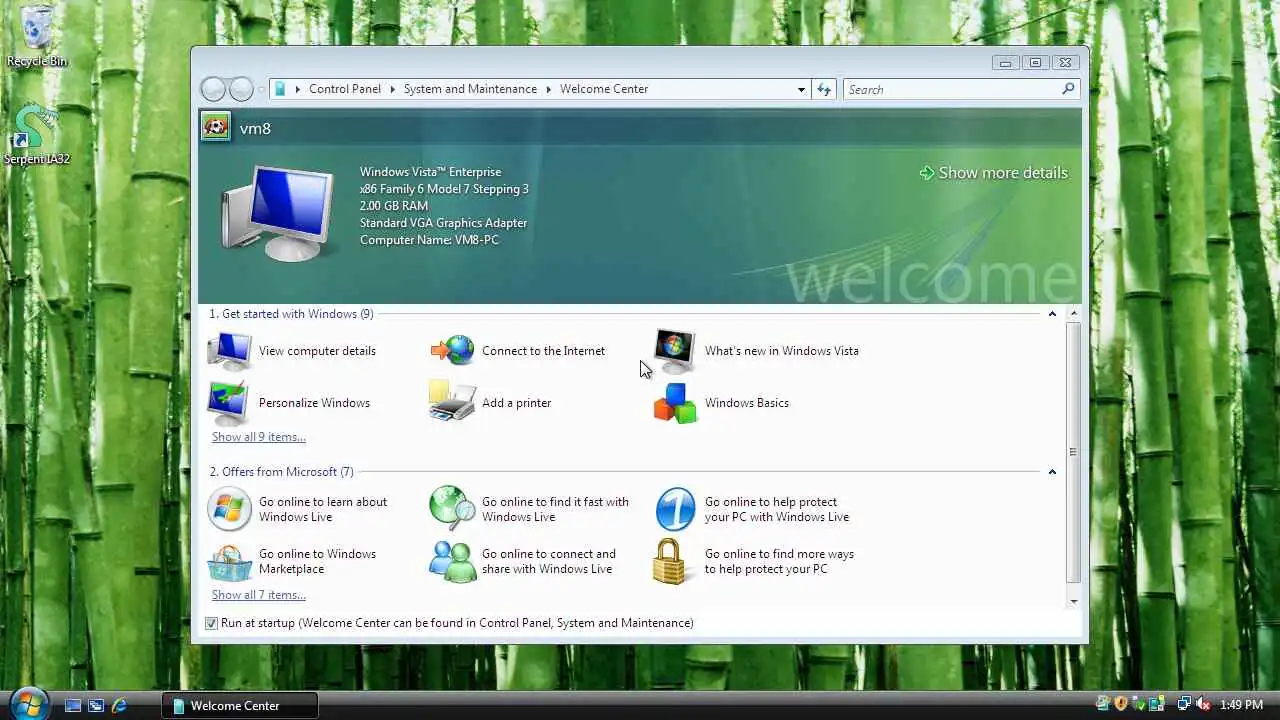Click the network connection tray icon
The width and height of the screenshot is (1280, 720).
click(1184, 705)
